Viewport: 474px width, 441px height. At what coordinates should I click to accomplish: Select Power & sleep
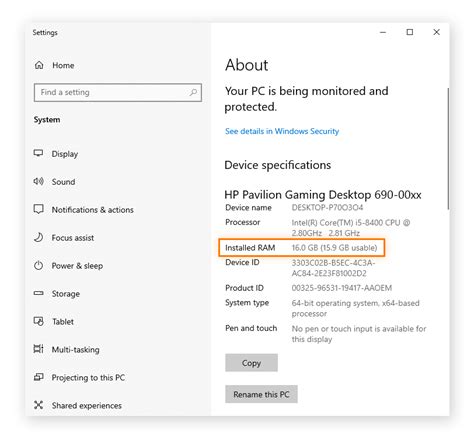click(77, 266)
